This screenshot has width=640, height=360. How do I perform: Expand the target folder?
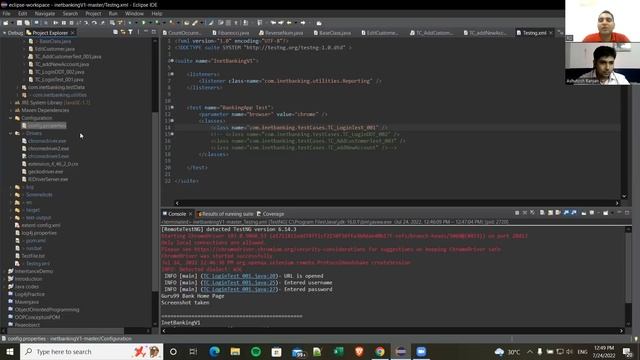pyautogui.click(x=11, y=210)
